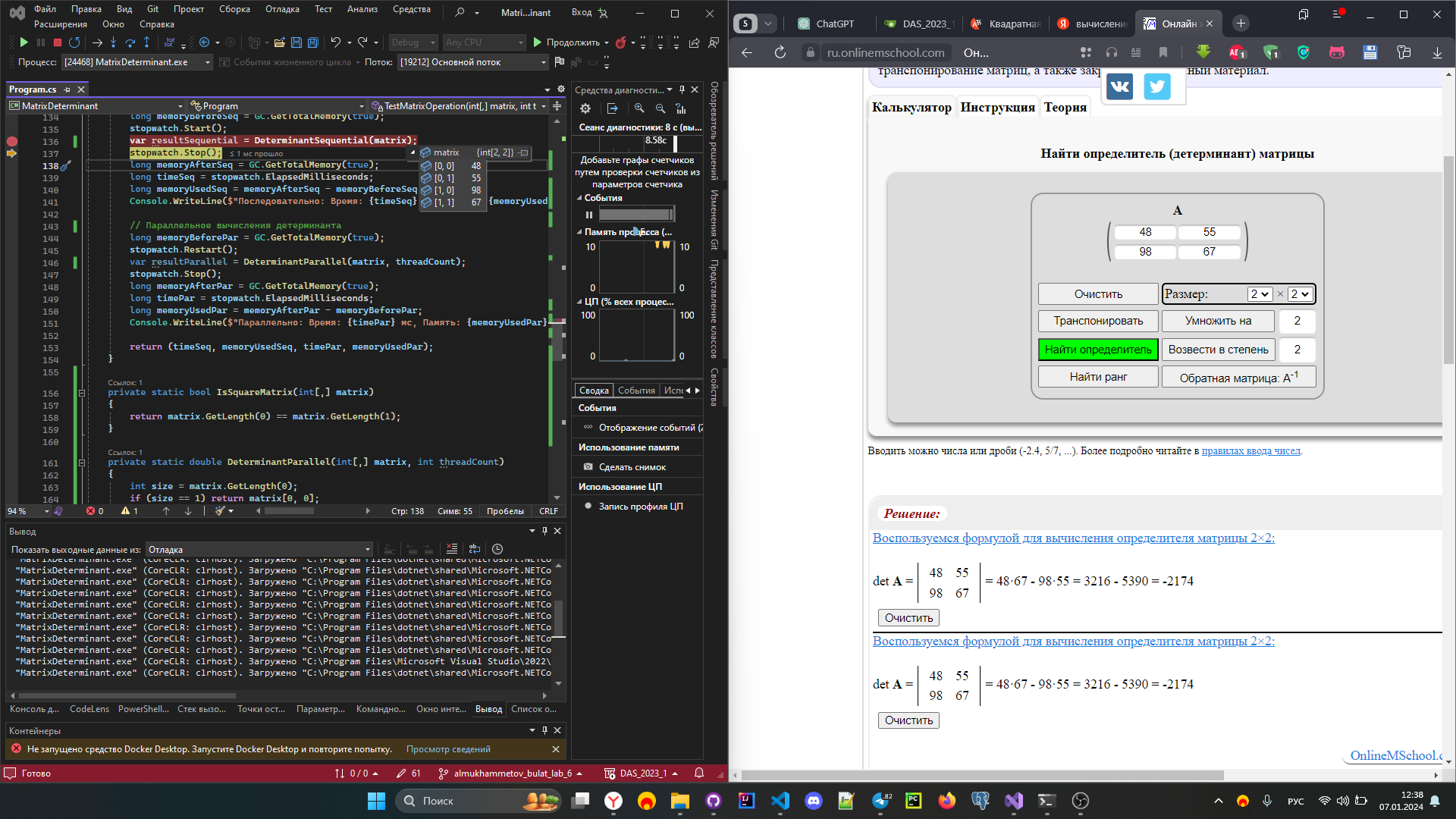The width and height of the screenshot is (1456, 819).
Task: Open the Discord taskbar icon
Action: click(x=814, y=801)
